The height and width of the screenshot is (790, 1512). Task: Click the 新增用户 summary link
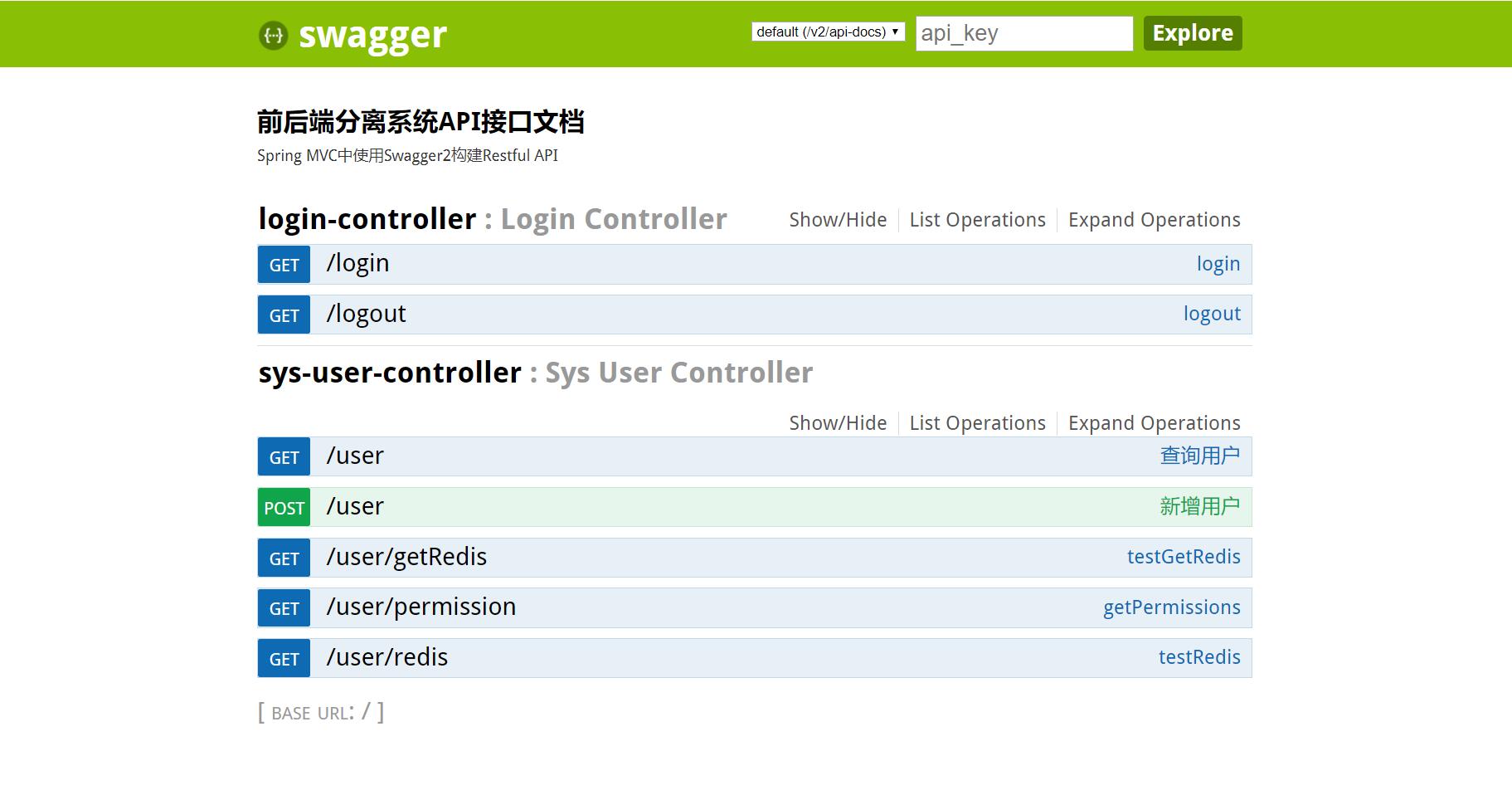tap(1199, 506)
